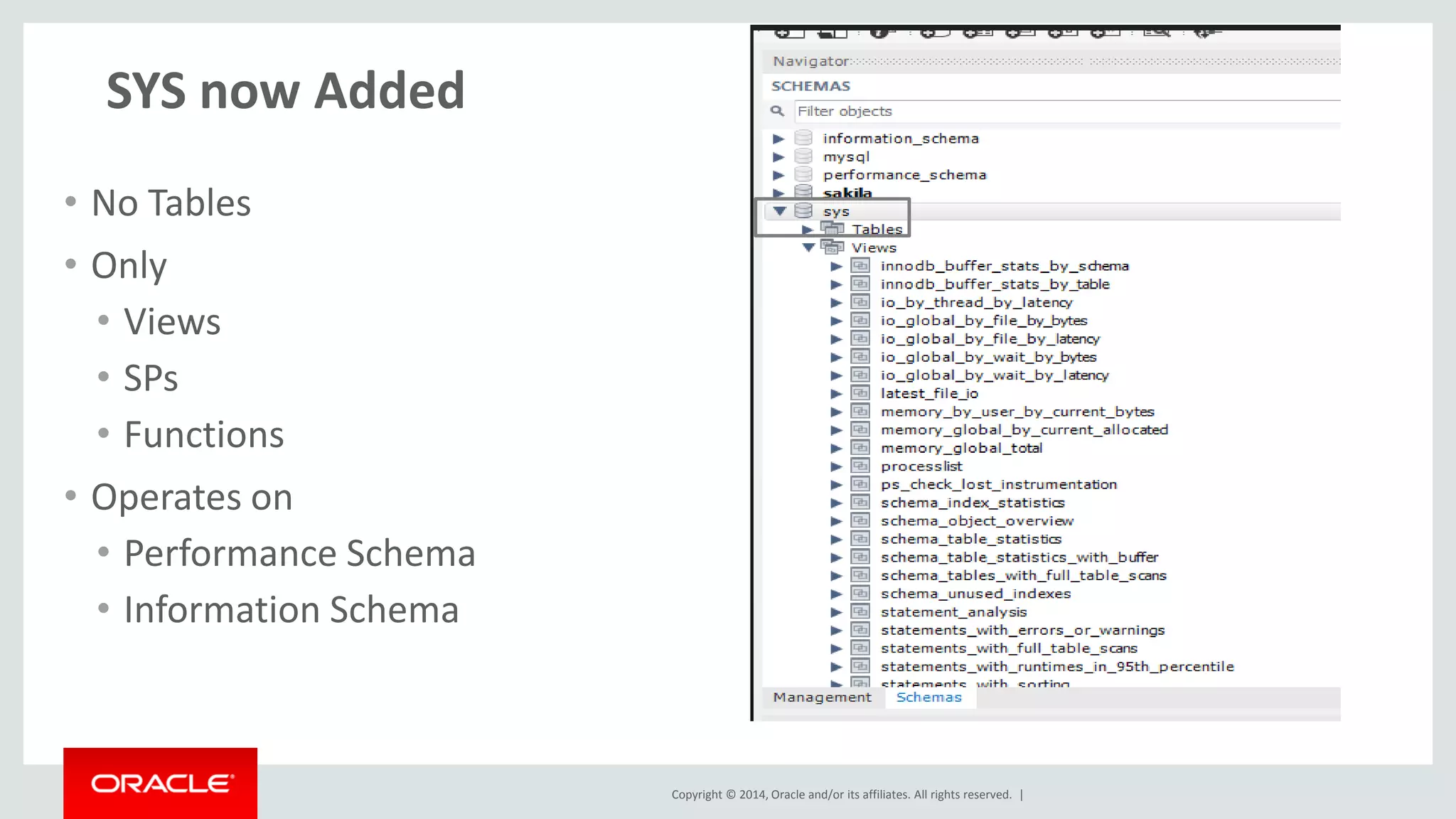
Task: Click the view icon of innodb_buffer_stats_by_schema
Action: (860, 265)
